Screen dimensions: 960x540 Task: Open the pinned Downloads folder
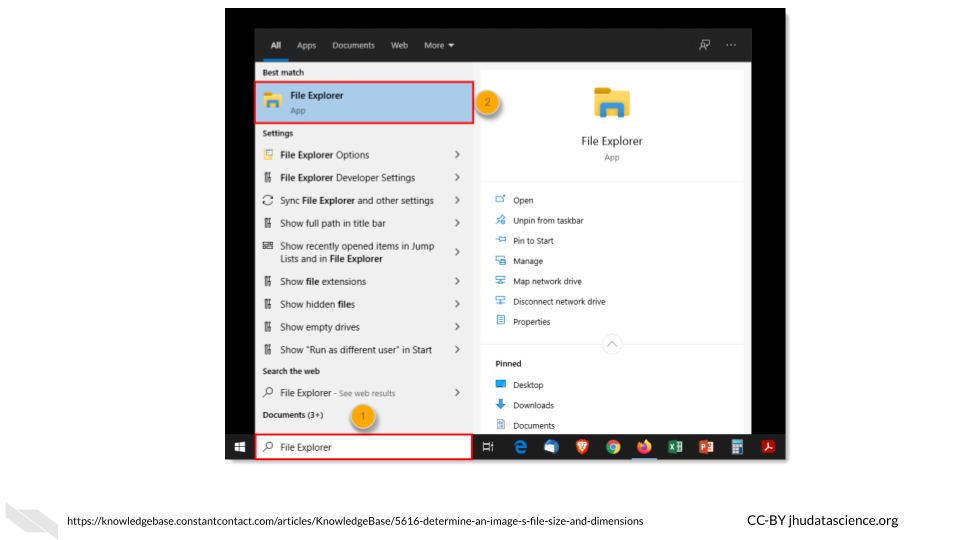533,405
